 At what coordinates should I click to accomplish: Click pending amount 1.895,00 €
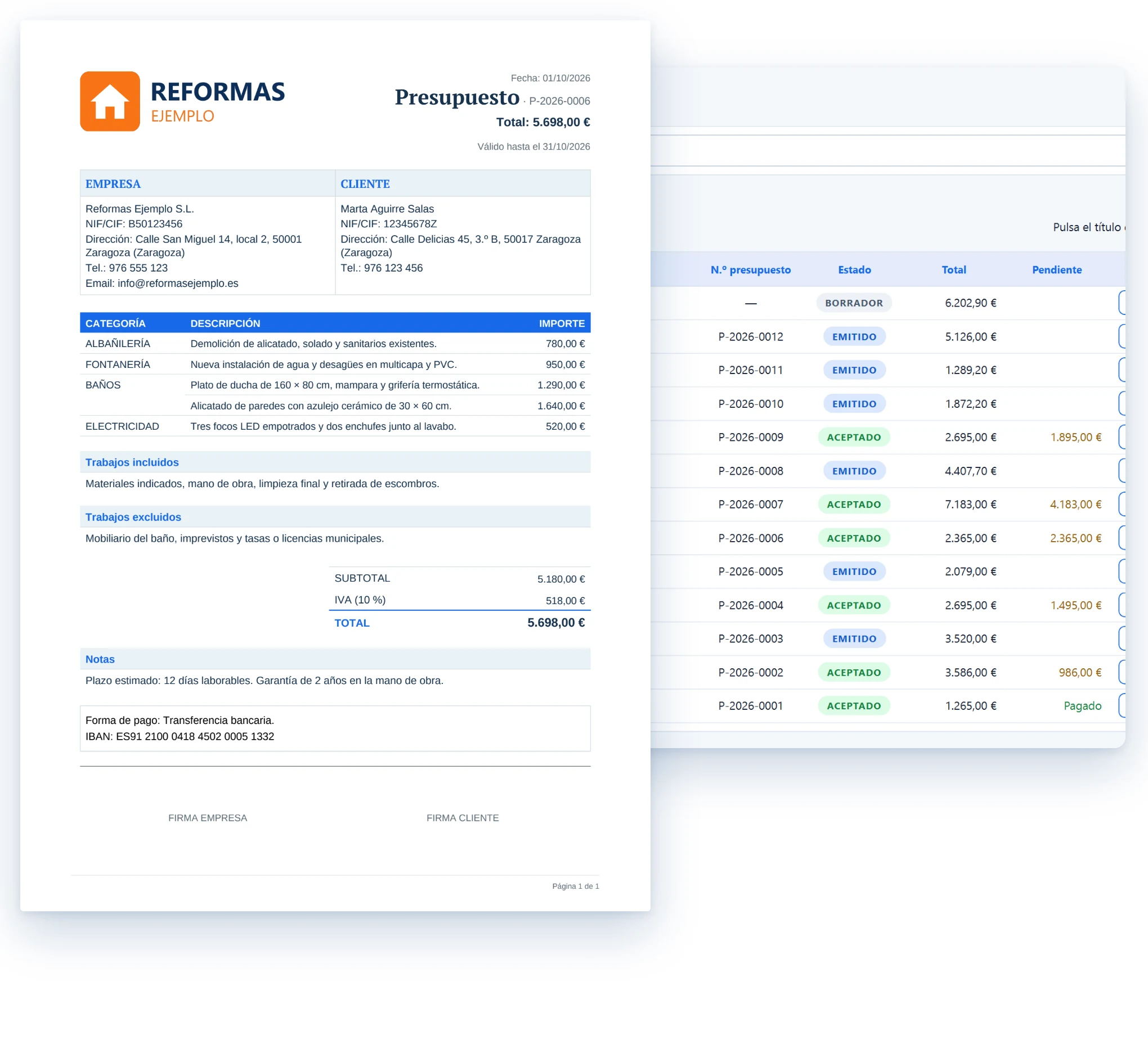[x=1075, y=437]
